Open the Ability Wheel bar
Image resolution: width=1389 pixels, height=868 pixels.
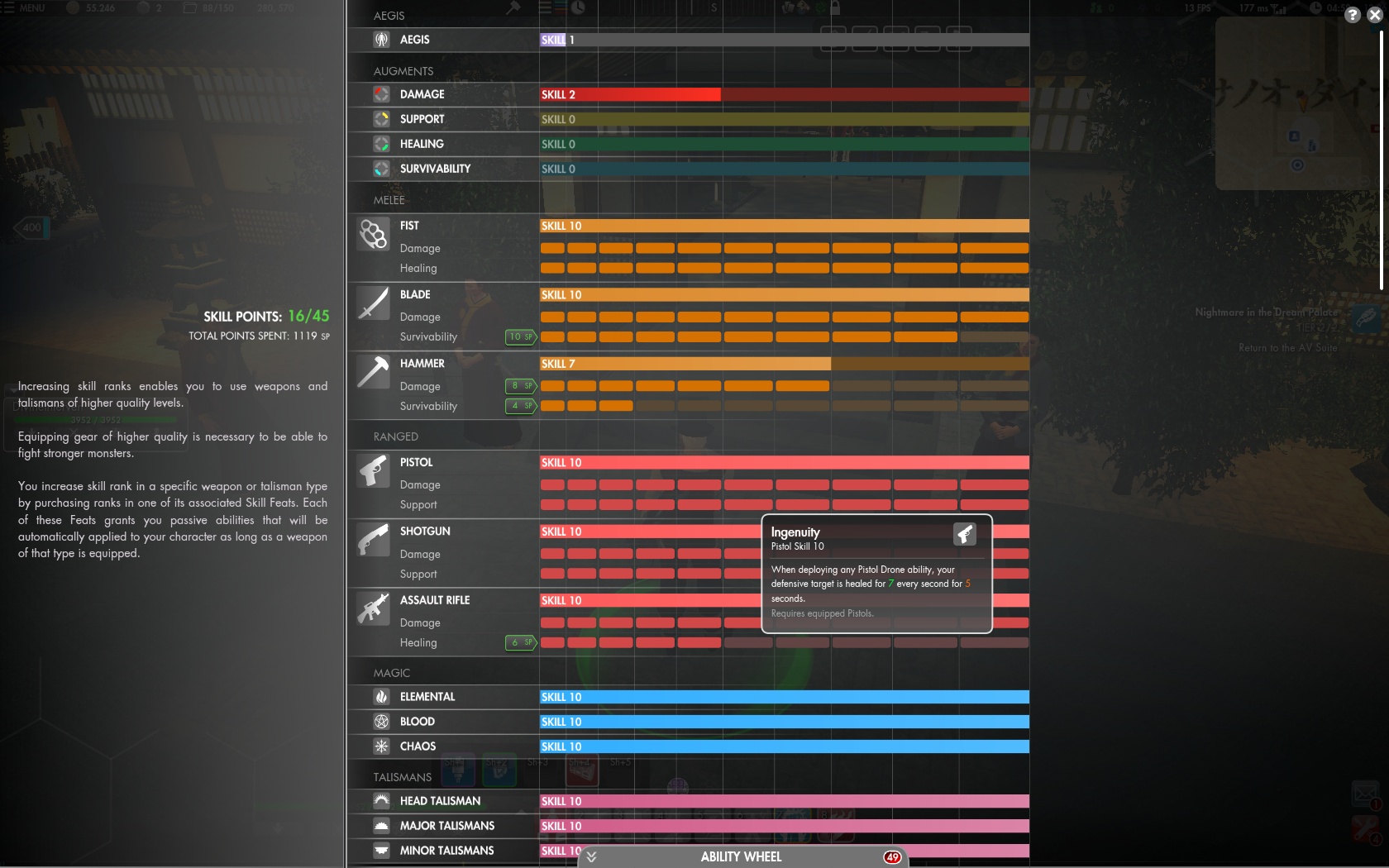pyautogui.click(x=742, y=857)
